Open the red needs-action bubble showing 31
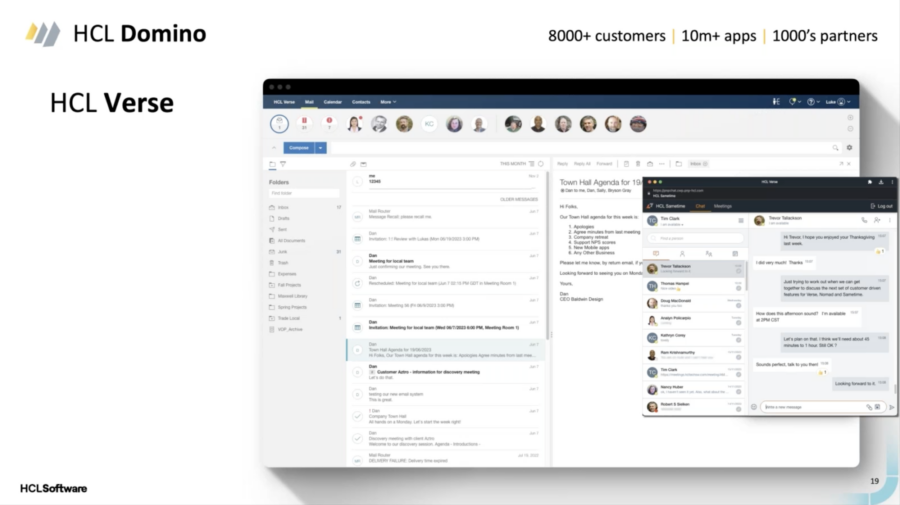This screenshot has height=505, width=900. tap(304, 123)
